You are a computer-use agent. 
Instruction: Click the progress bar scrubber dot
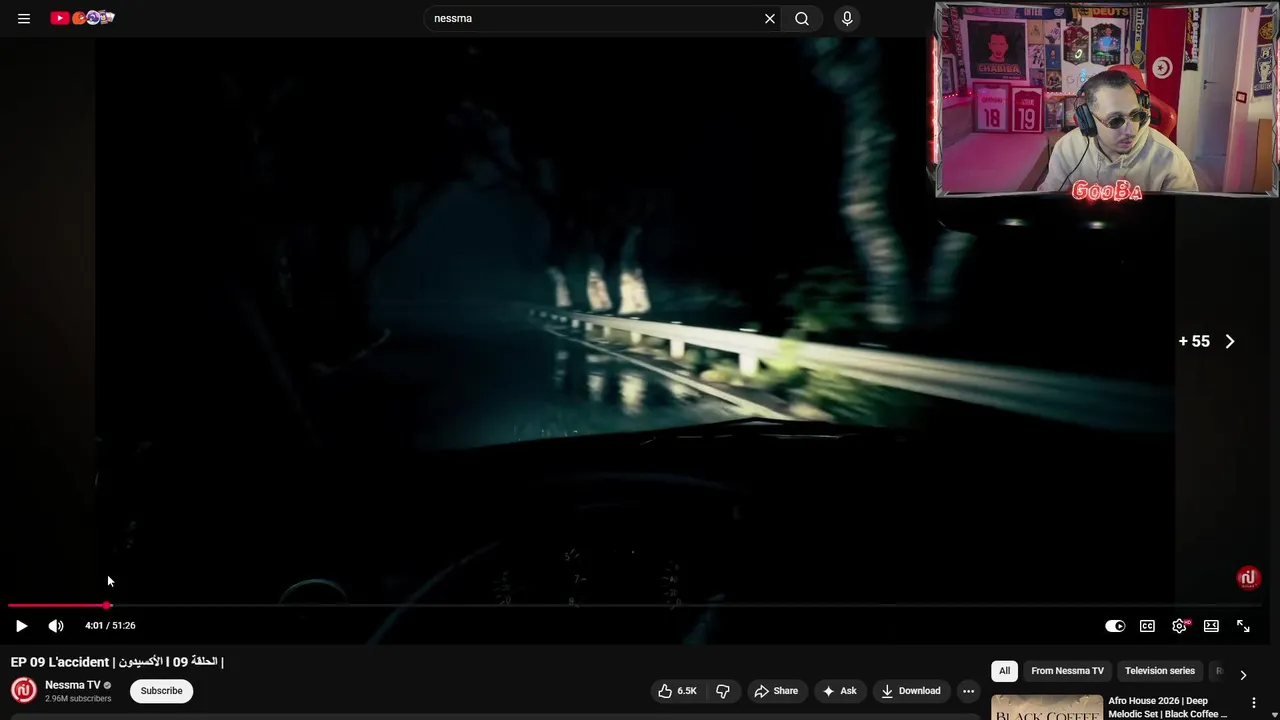tap(107, 605)
